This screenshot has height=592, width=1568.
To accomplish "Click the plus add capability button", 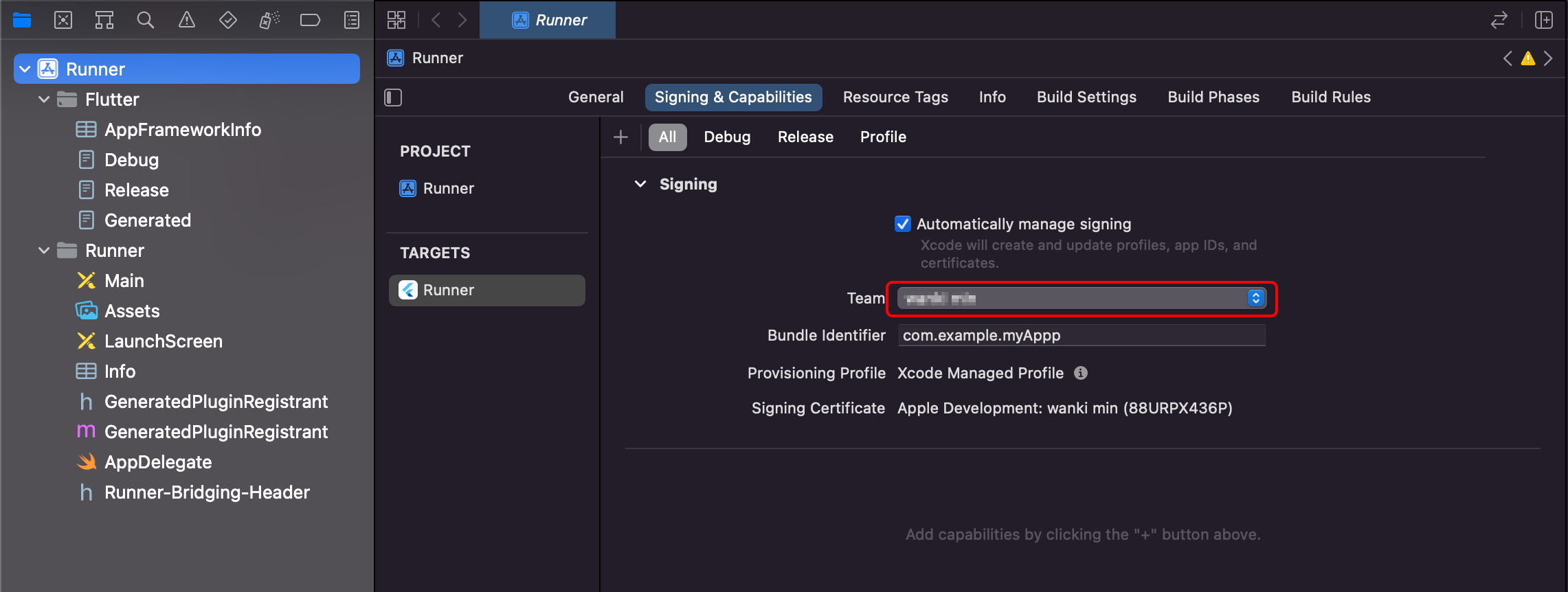I will point(620,137).
